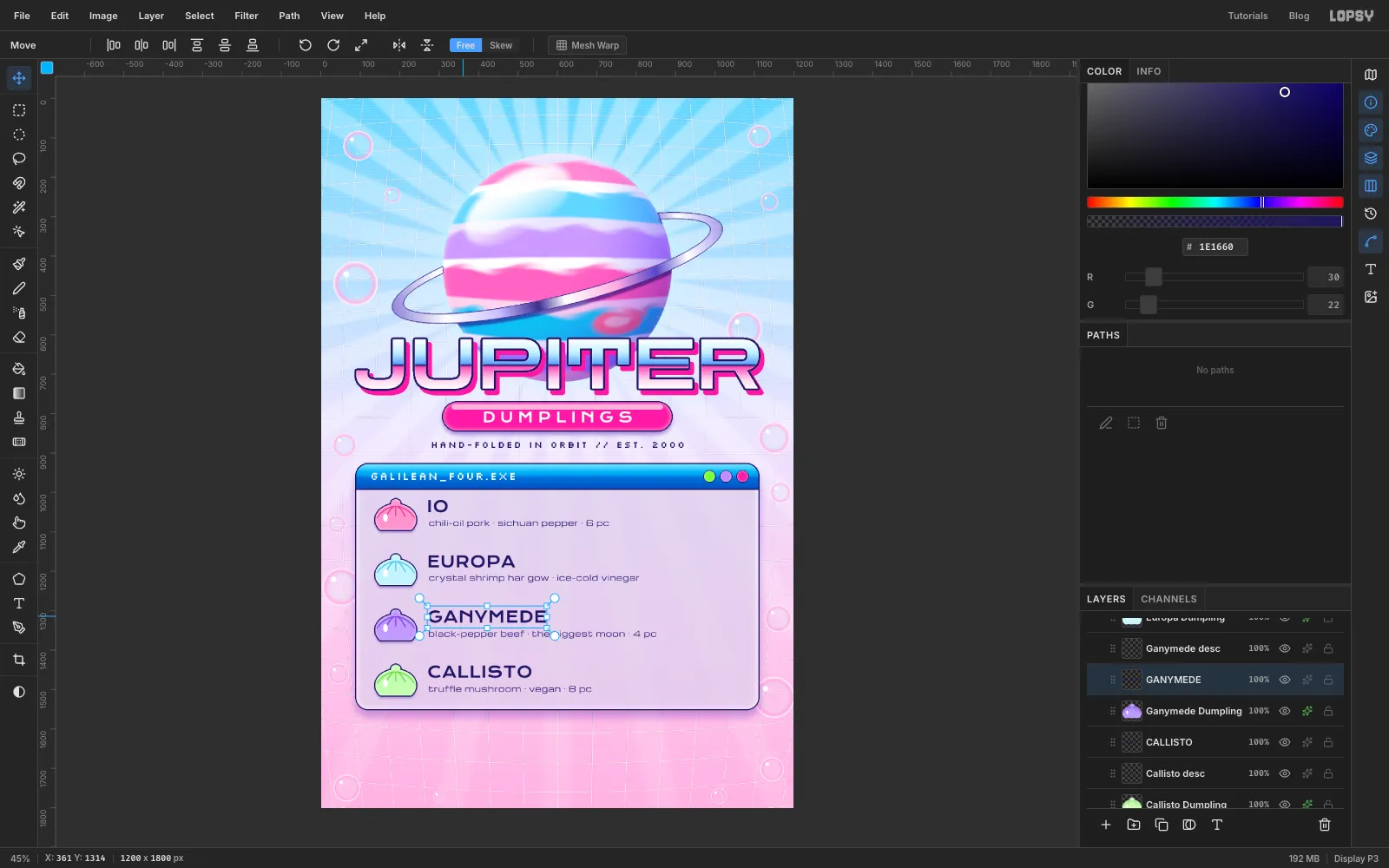Open the Blog link
The width and height of the screenshot is (1389, 868).
(x=1299, y=16)
